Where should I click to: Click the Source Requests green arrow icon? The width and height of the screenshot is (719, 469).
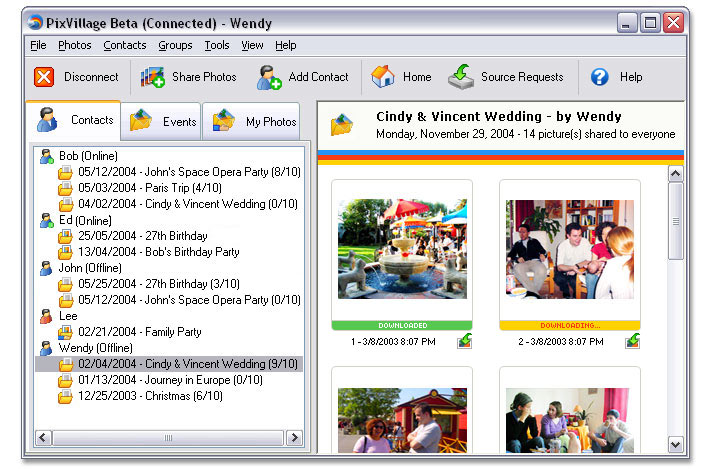click(x=461, y=77)
